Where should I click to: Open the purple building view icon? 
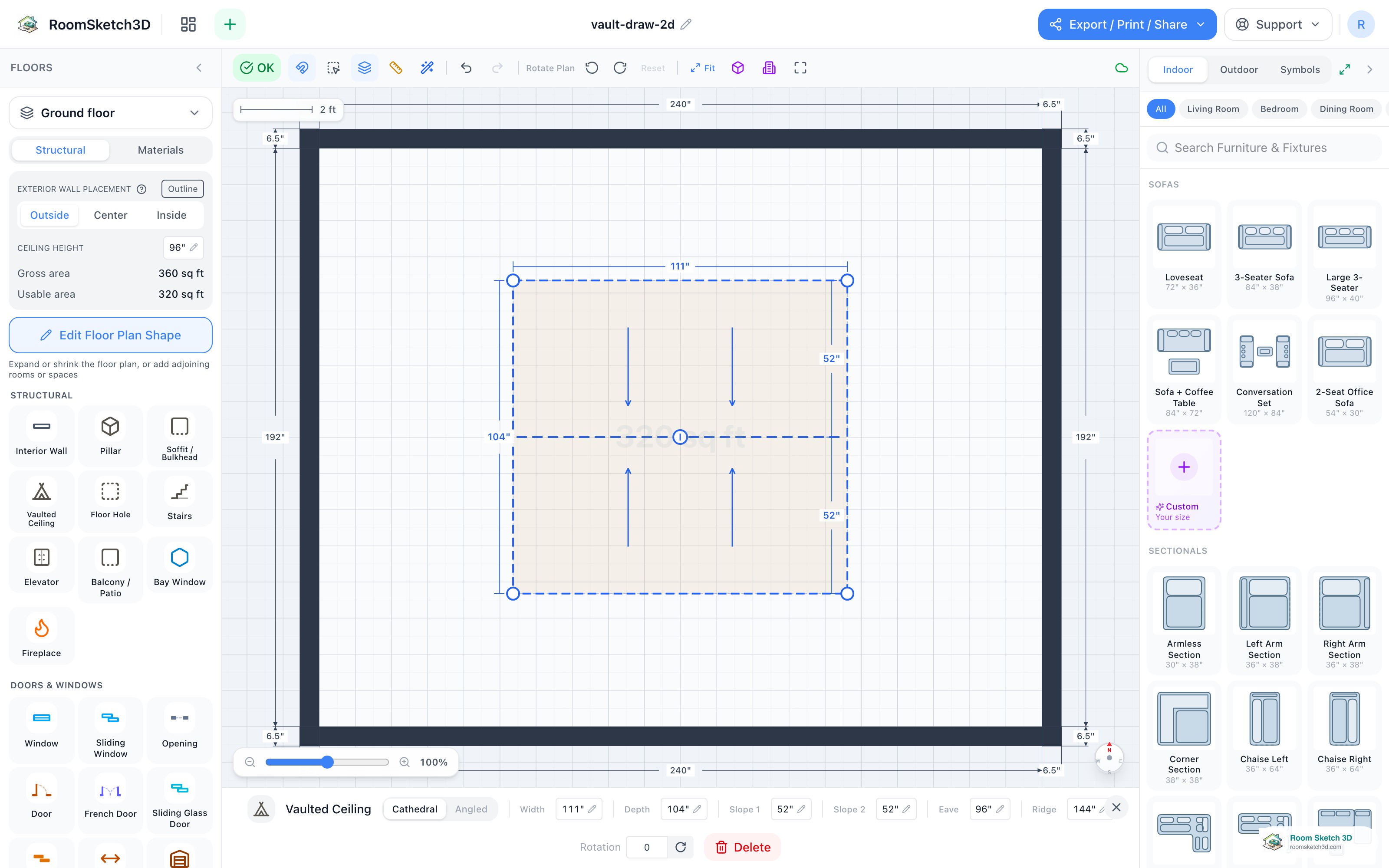[769, 68]
